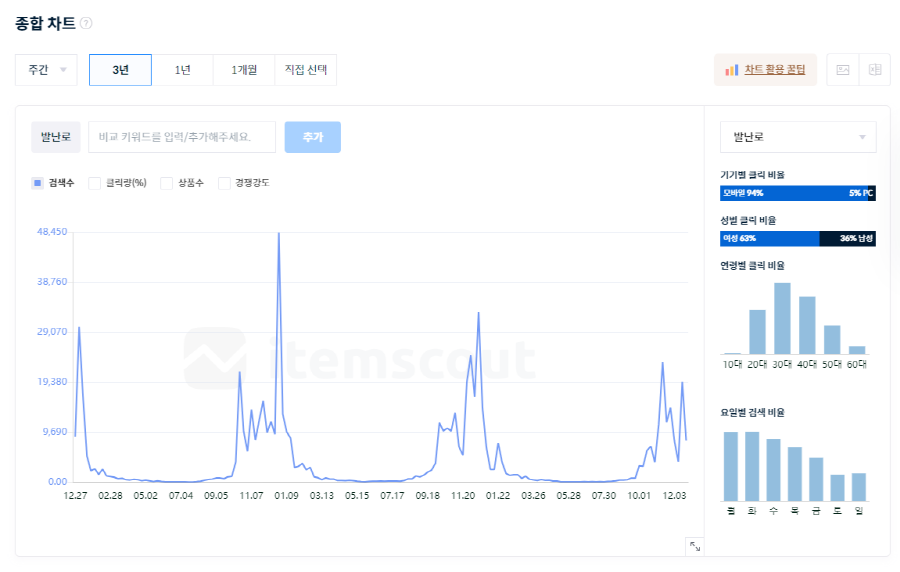Download chart as Excel icon
The width and height of the screenshot is (900, 572).
(875, 70)
